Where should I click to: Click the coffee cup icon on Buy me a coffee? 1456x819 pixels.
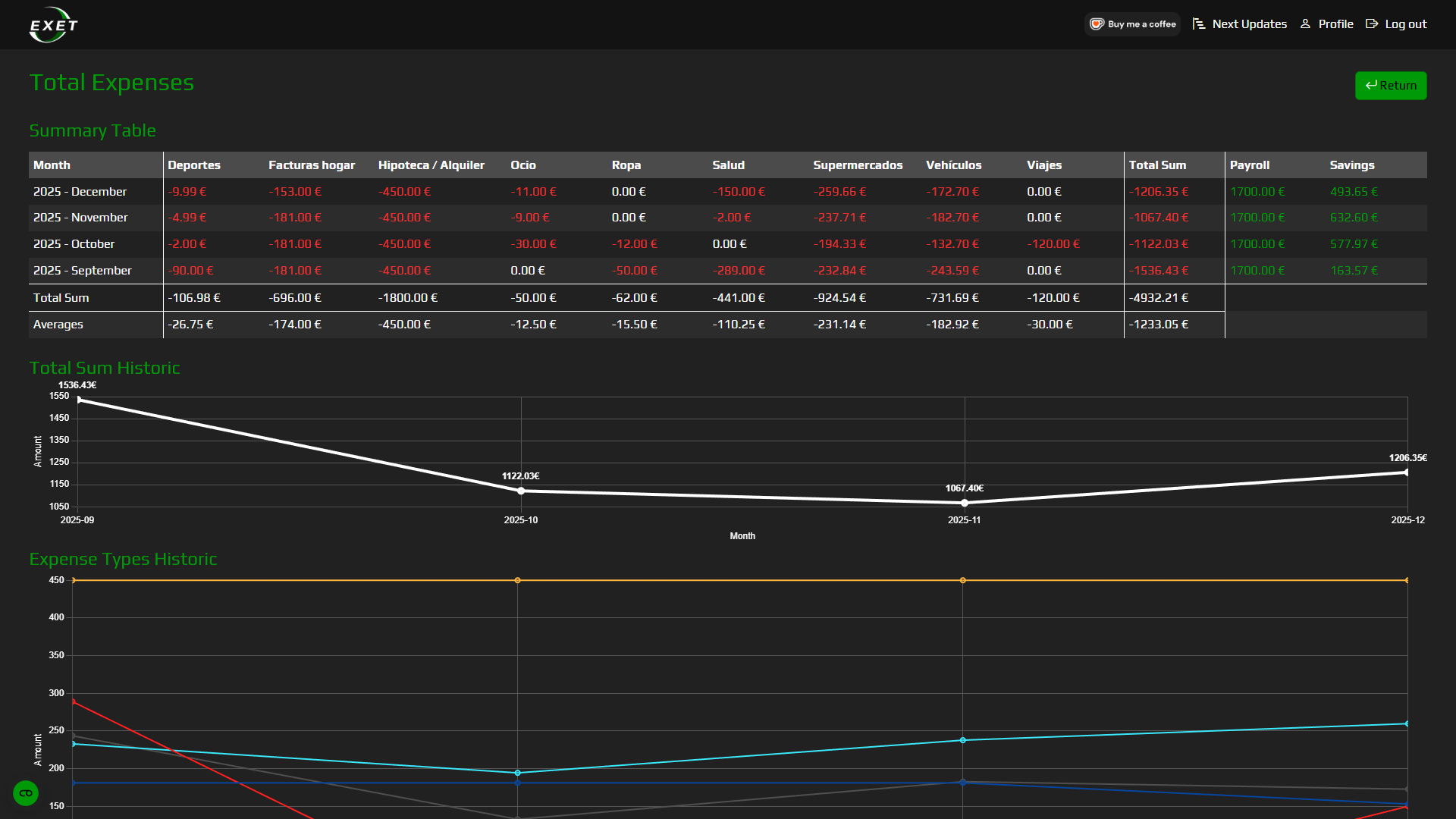[1097, 24]
